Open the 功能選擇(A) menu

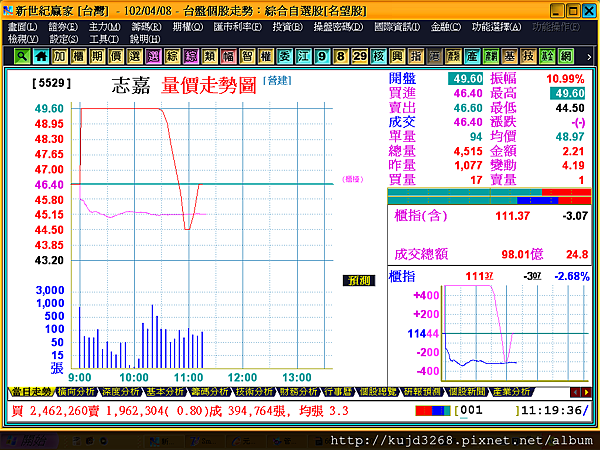(496, 27)
